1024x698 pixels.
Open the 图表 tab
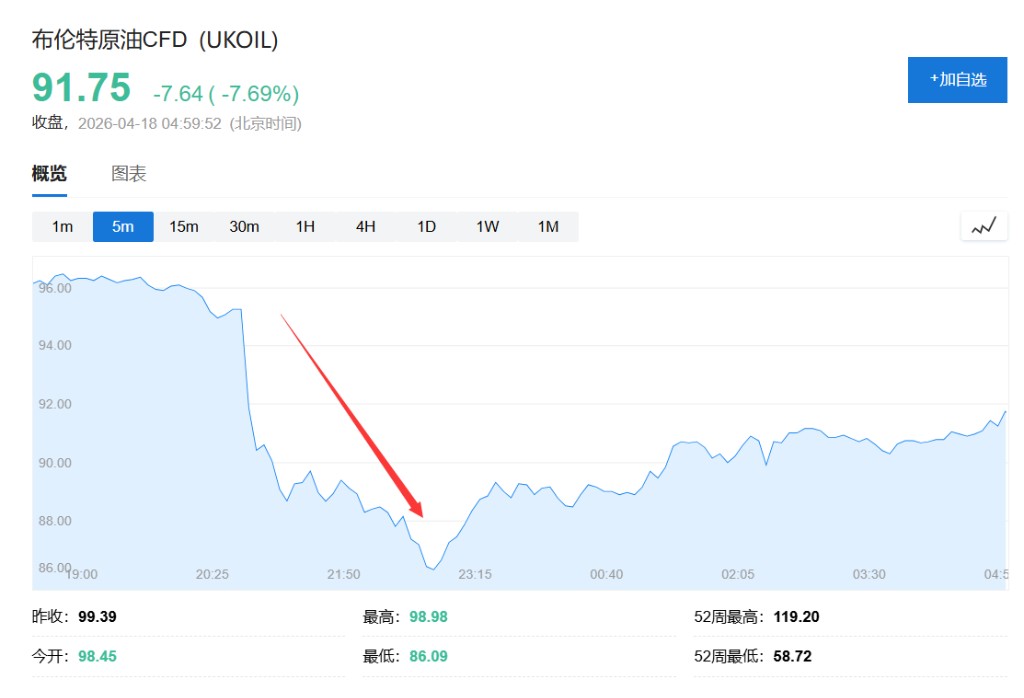129,174
